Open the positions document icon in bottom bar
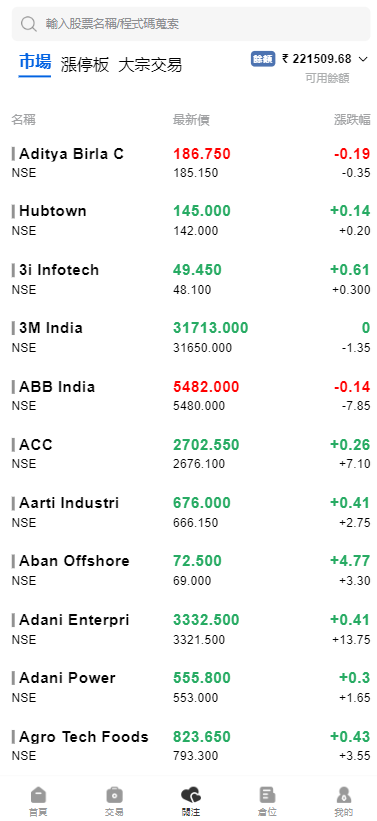Screen dimensions: 377x821 (267, 794)
